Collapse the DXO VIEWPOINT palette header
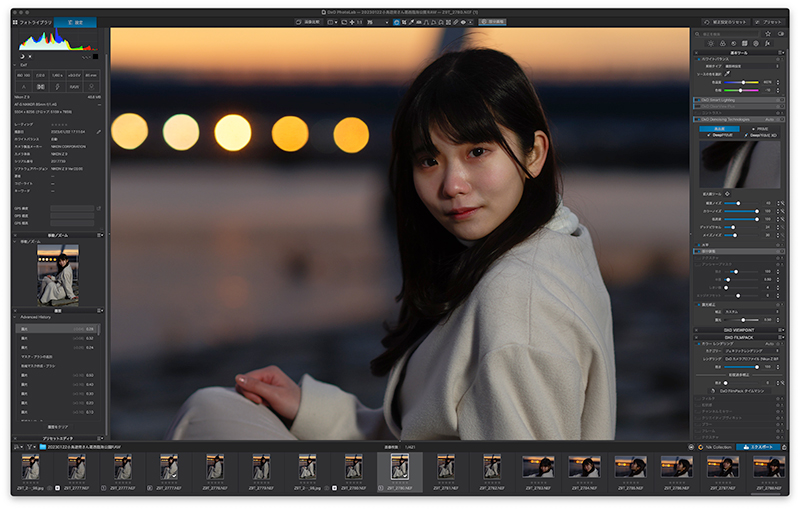Screen dimensions: 800x509 pos(738,330)
